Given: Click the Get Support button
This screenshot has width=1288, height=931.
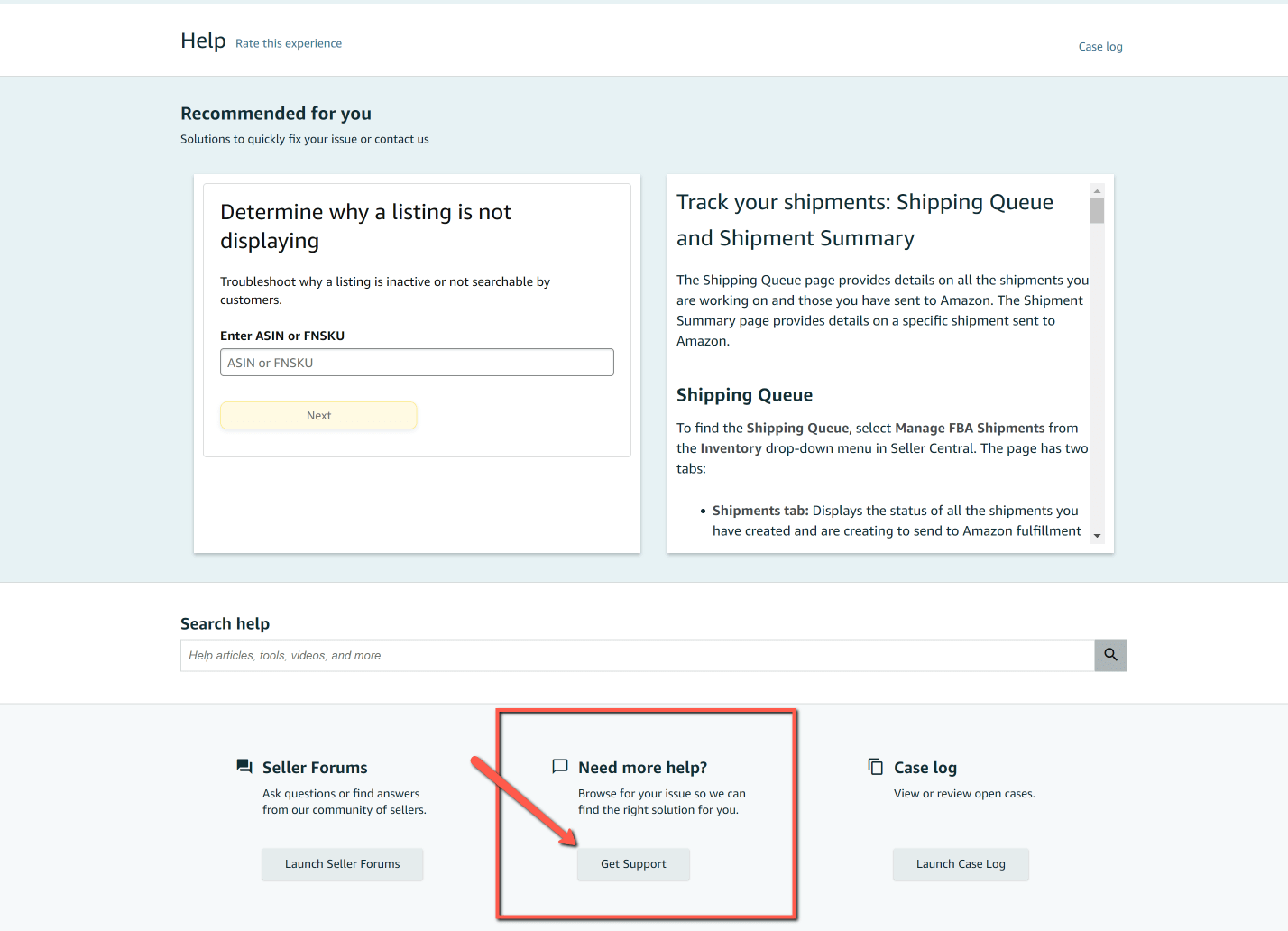Looking at the screenshot, I should pyautogui.click(x=633, y=864).
